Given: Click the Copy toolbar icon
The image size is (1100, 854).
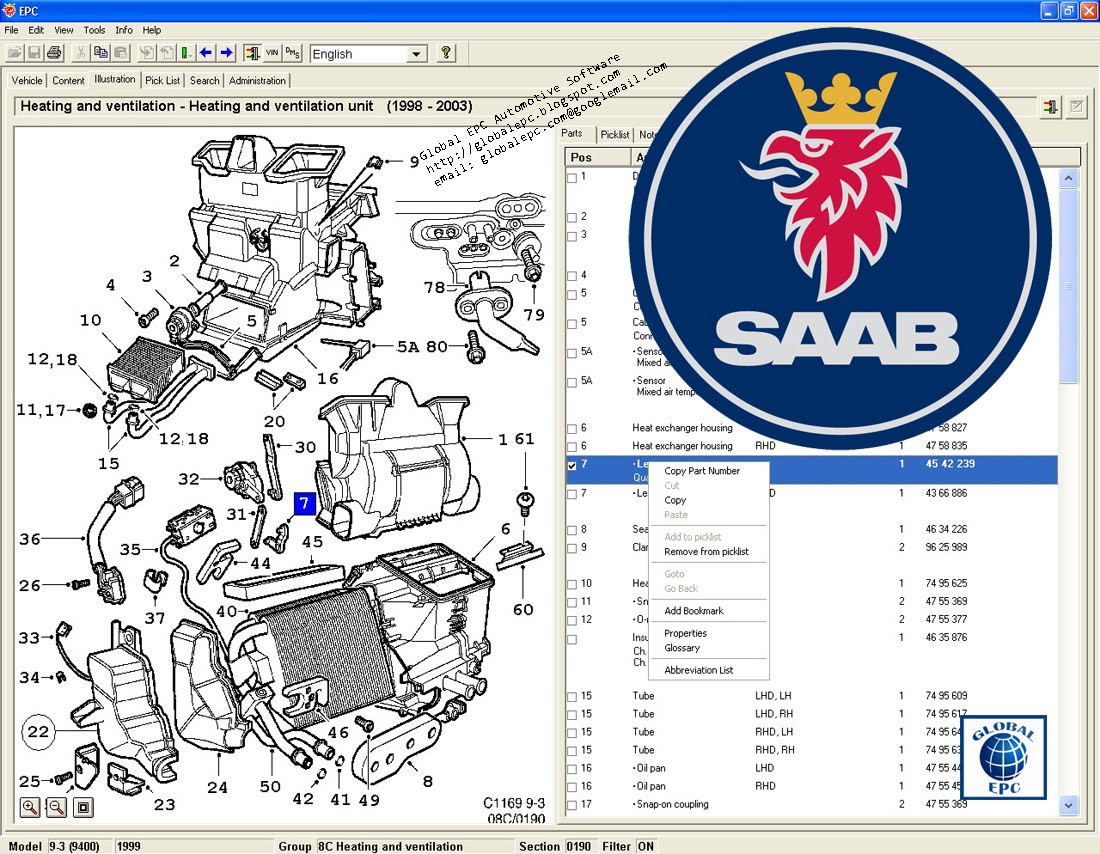Looking at the screenshot, I should 101,53.
